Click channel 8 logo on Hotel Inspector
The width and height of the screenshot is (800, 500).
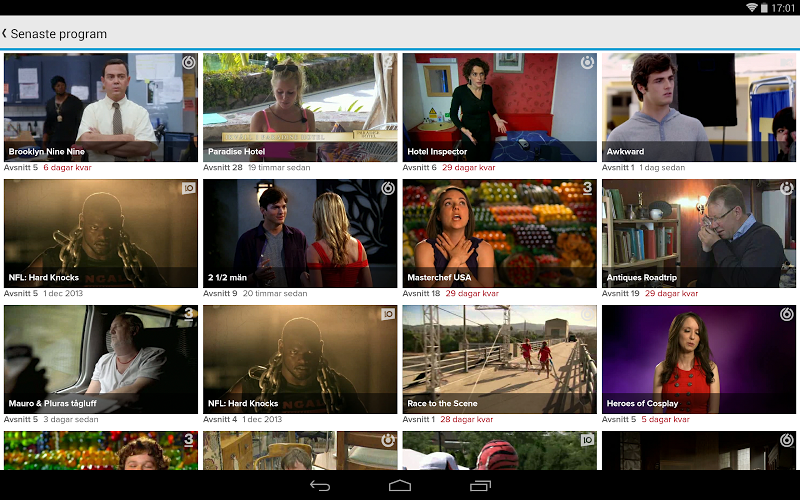587,62
